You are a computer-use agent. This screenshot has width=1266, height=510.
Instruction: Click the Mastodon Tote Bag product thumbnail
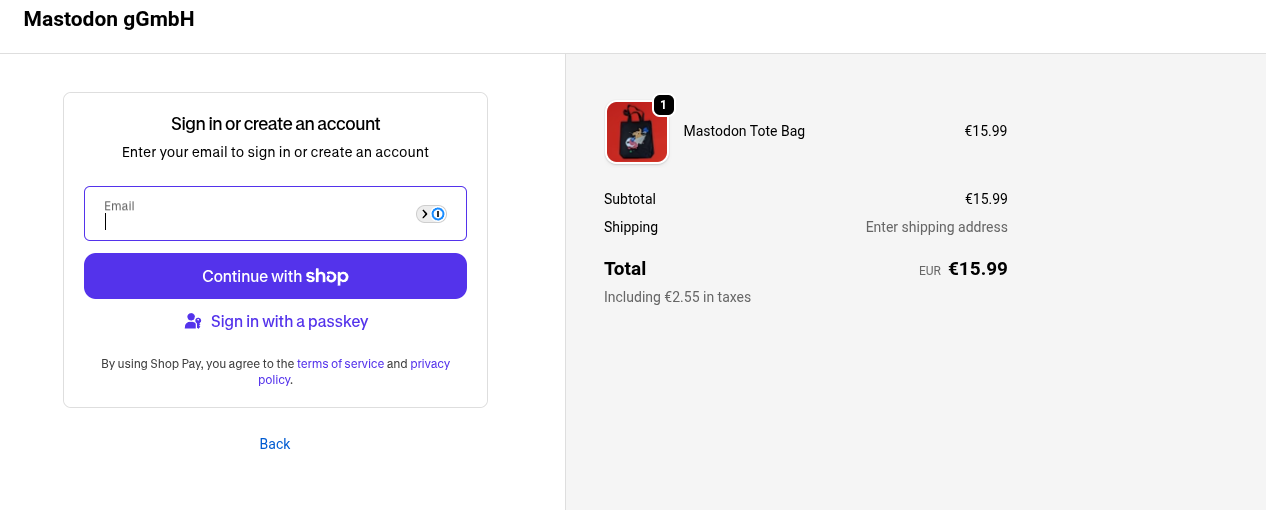pyautogui.click(x=636, y=132)
